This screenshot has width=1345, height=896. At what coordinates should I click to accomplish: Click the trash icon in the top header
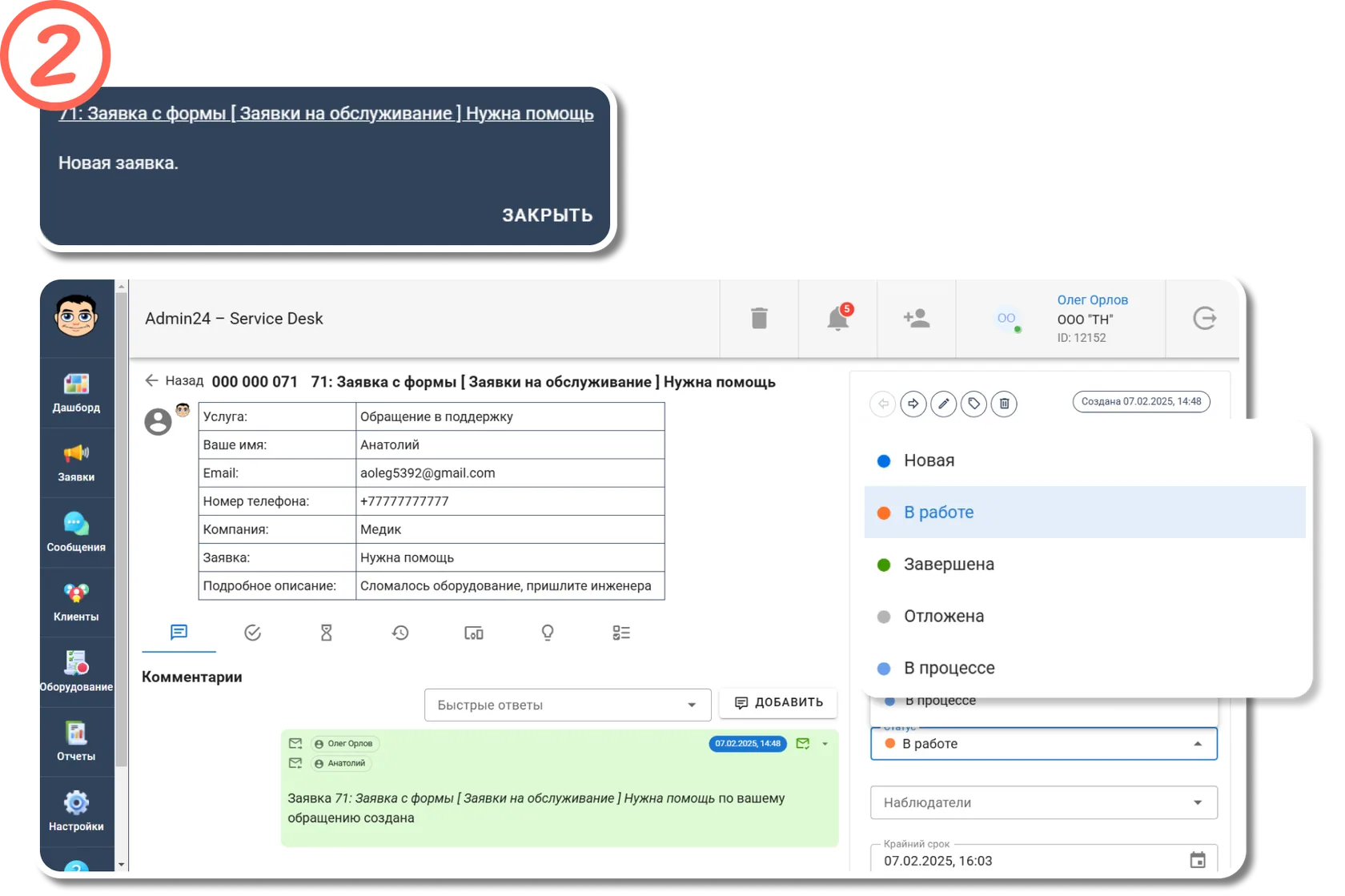point(759,318)
